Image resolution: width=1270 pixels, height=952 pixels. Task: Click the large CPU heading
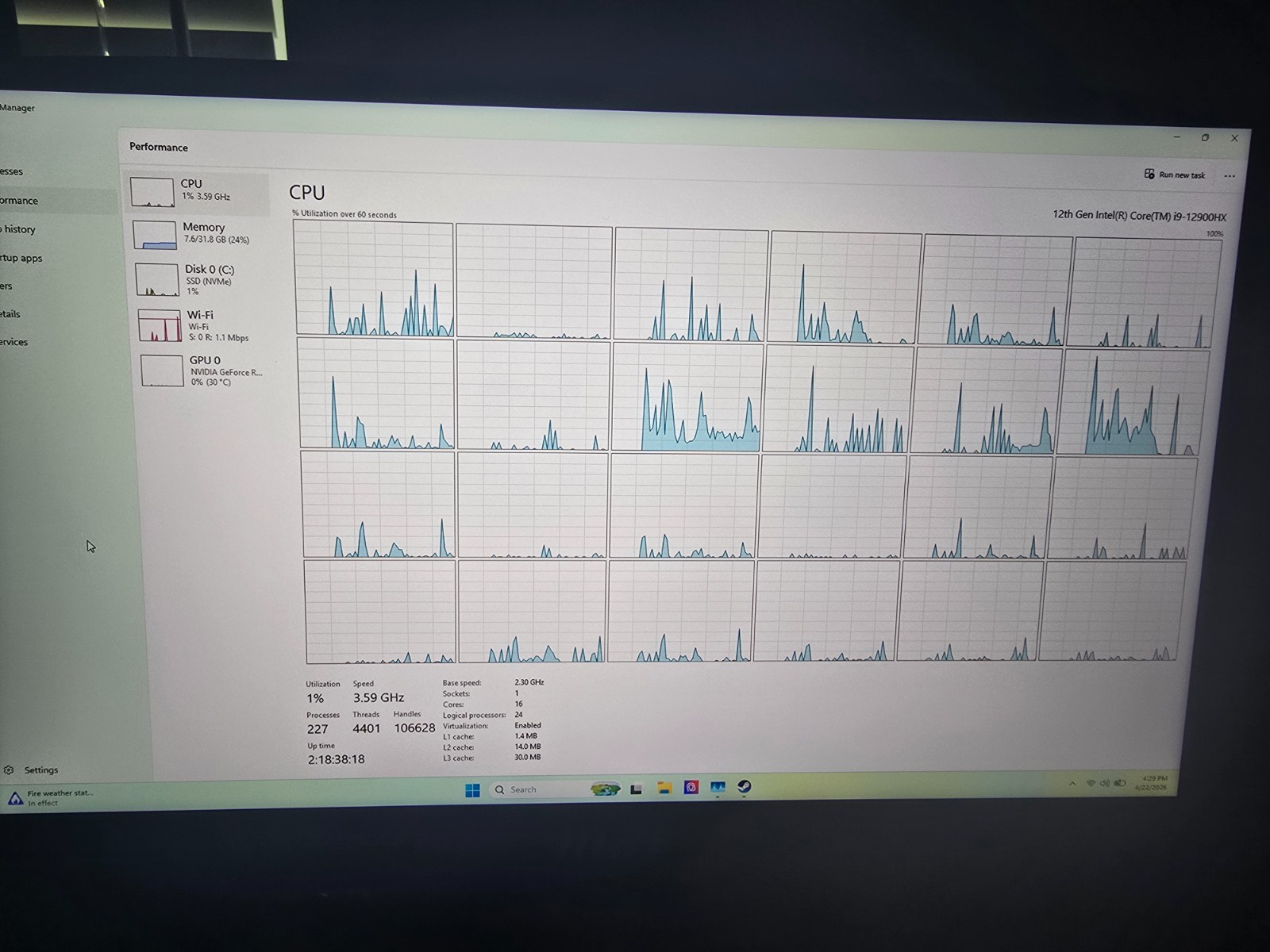(307, 193)
